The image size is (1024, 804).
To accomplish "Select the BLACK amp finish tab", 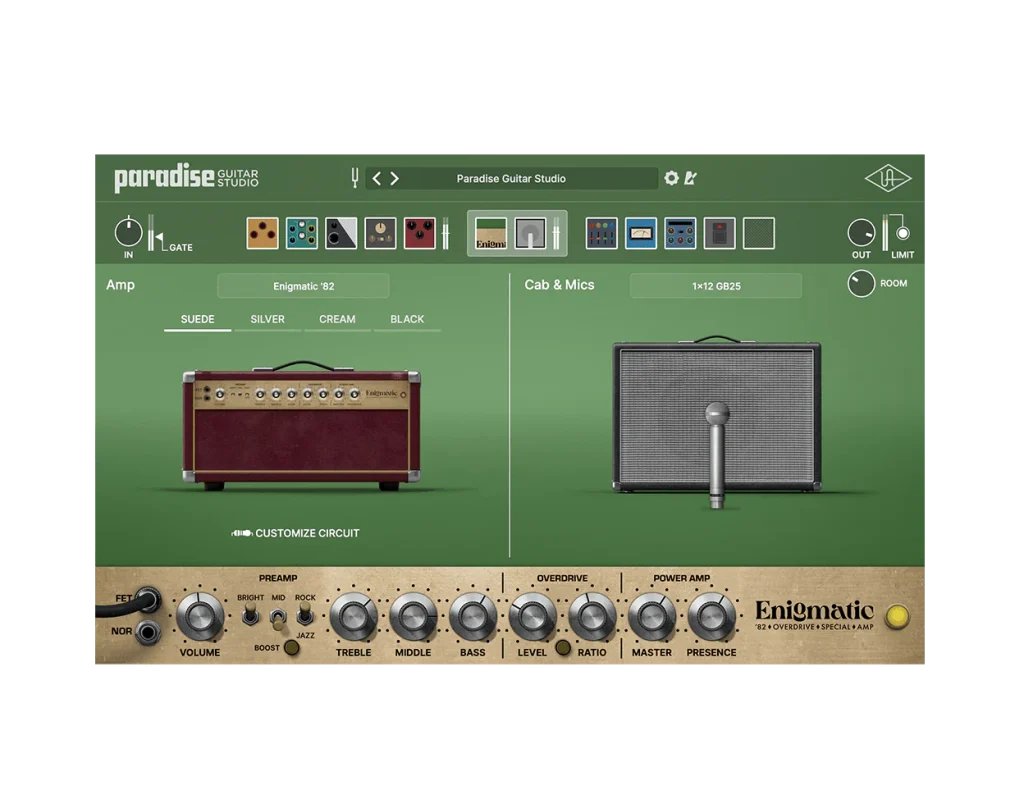I will pyautogui.click(x=407, y=319).
